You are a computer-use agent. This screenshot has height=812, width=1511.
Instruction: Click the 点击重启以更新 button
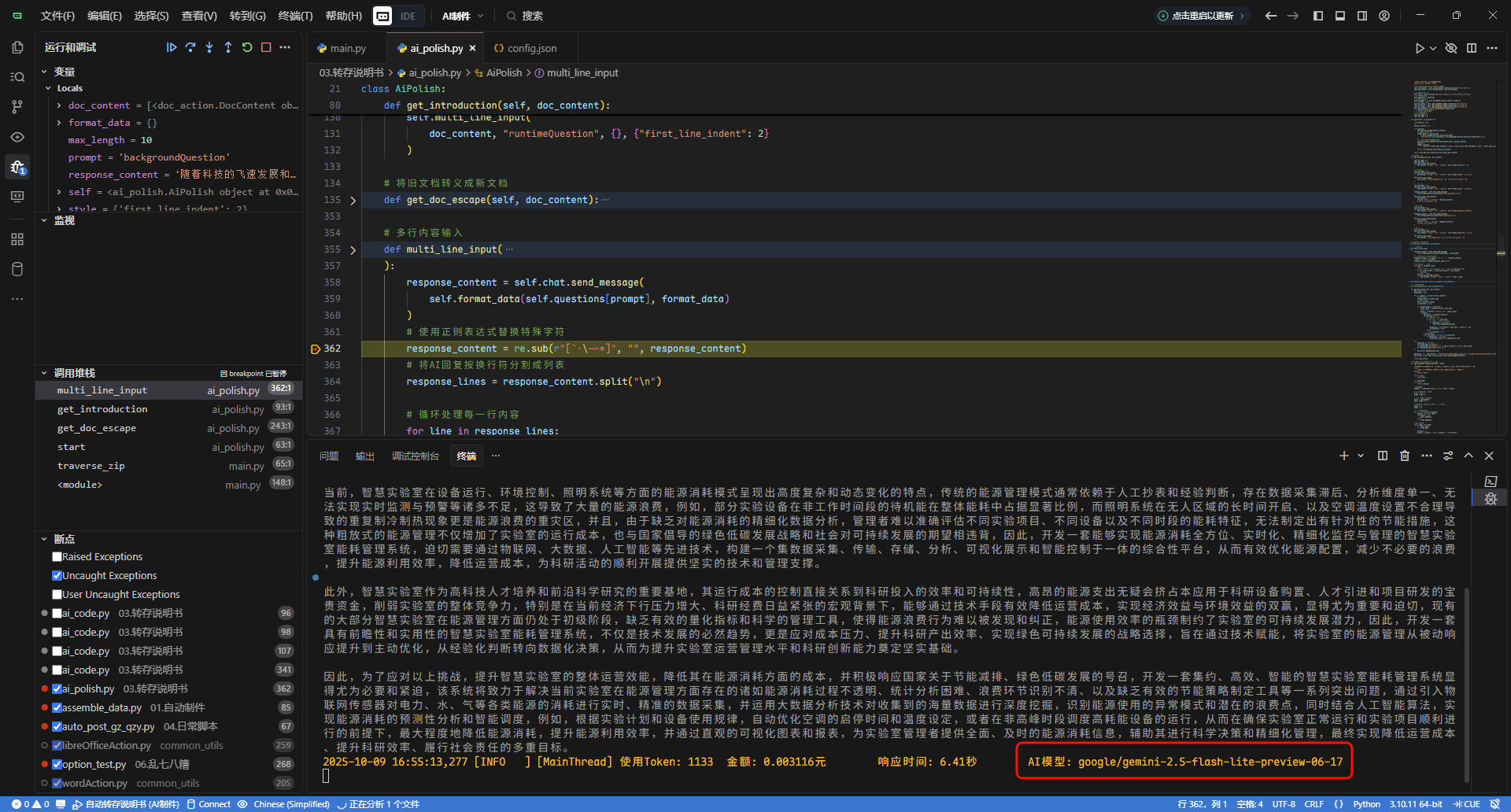(1202, 16)
